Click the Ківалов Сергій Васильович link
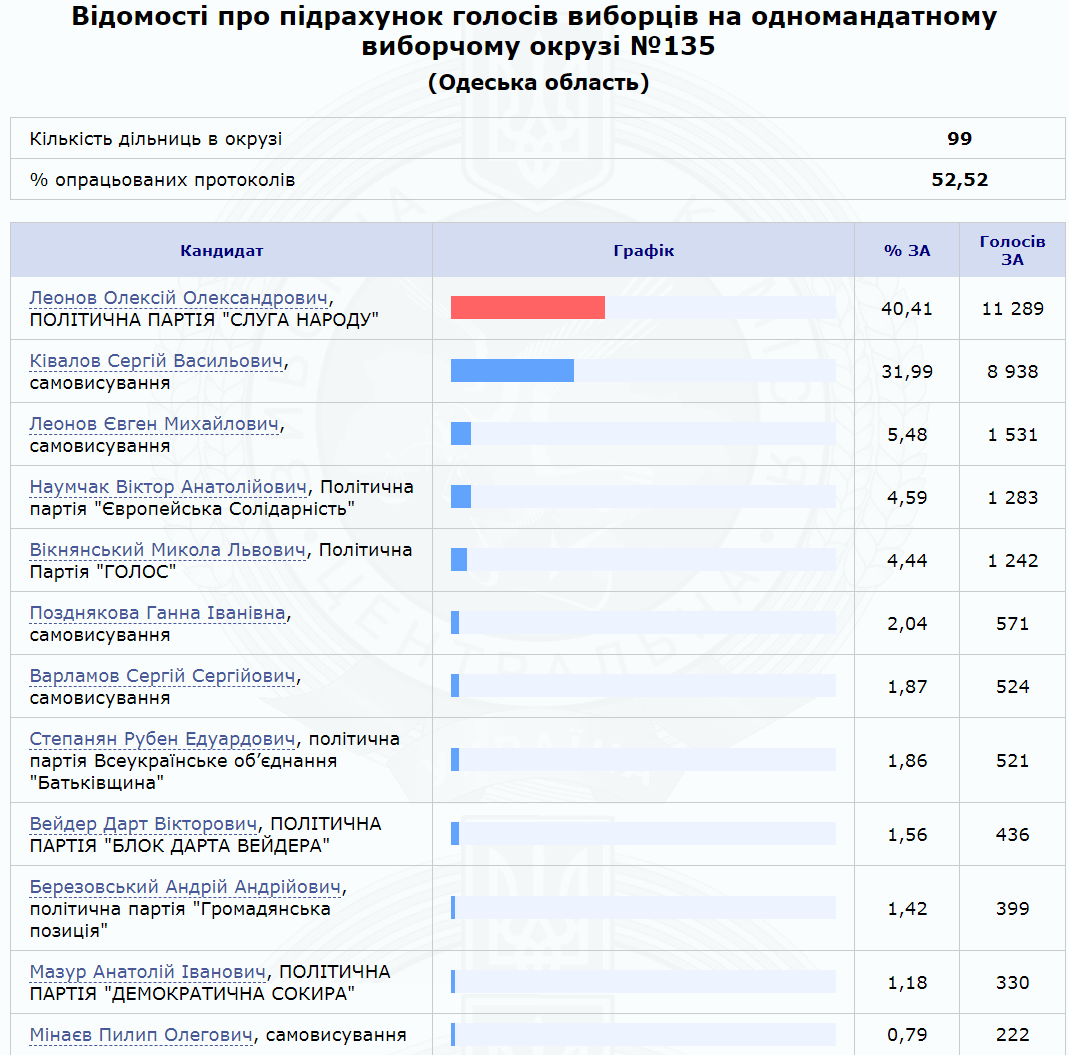The height and width of the screenshot is (1055, 1069). point(157,361)
